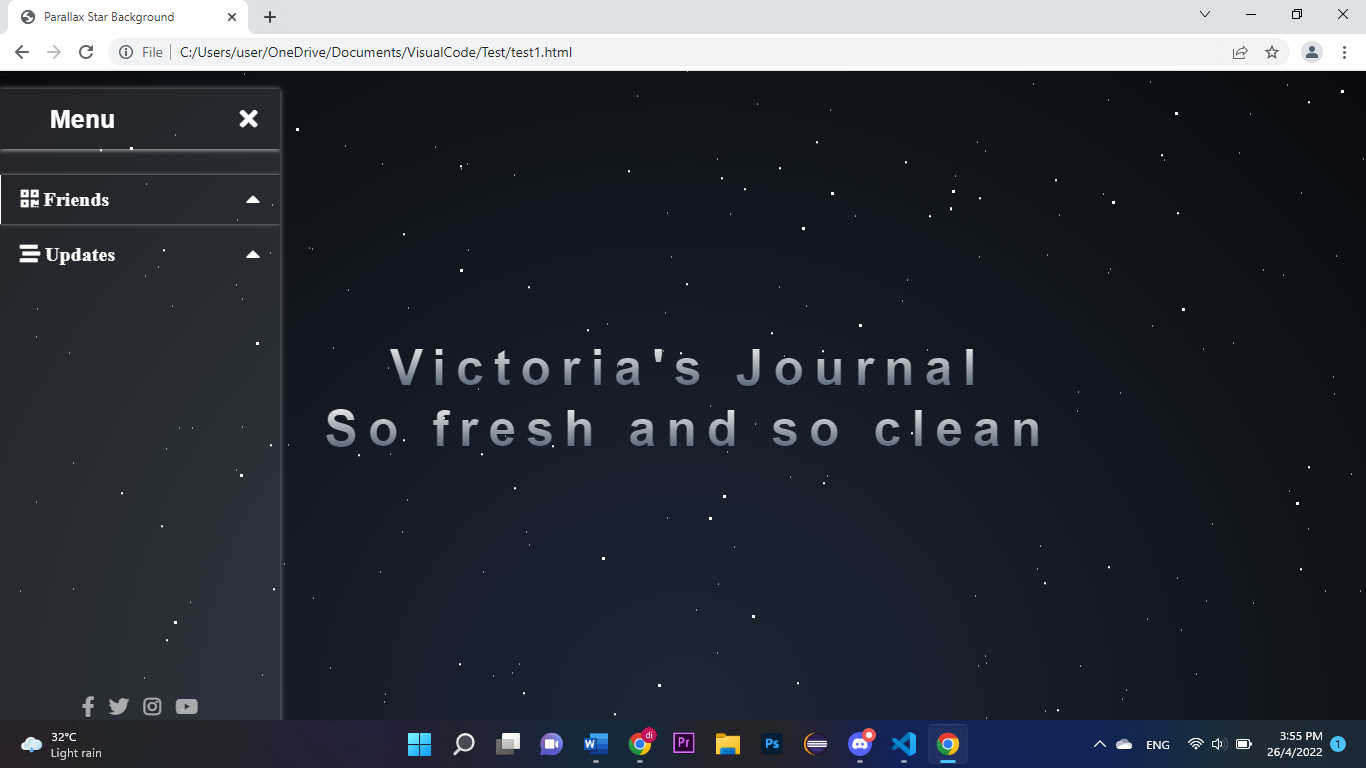
Task: Open Teams Chat on taskbar
Action: 552,744
